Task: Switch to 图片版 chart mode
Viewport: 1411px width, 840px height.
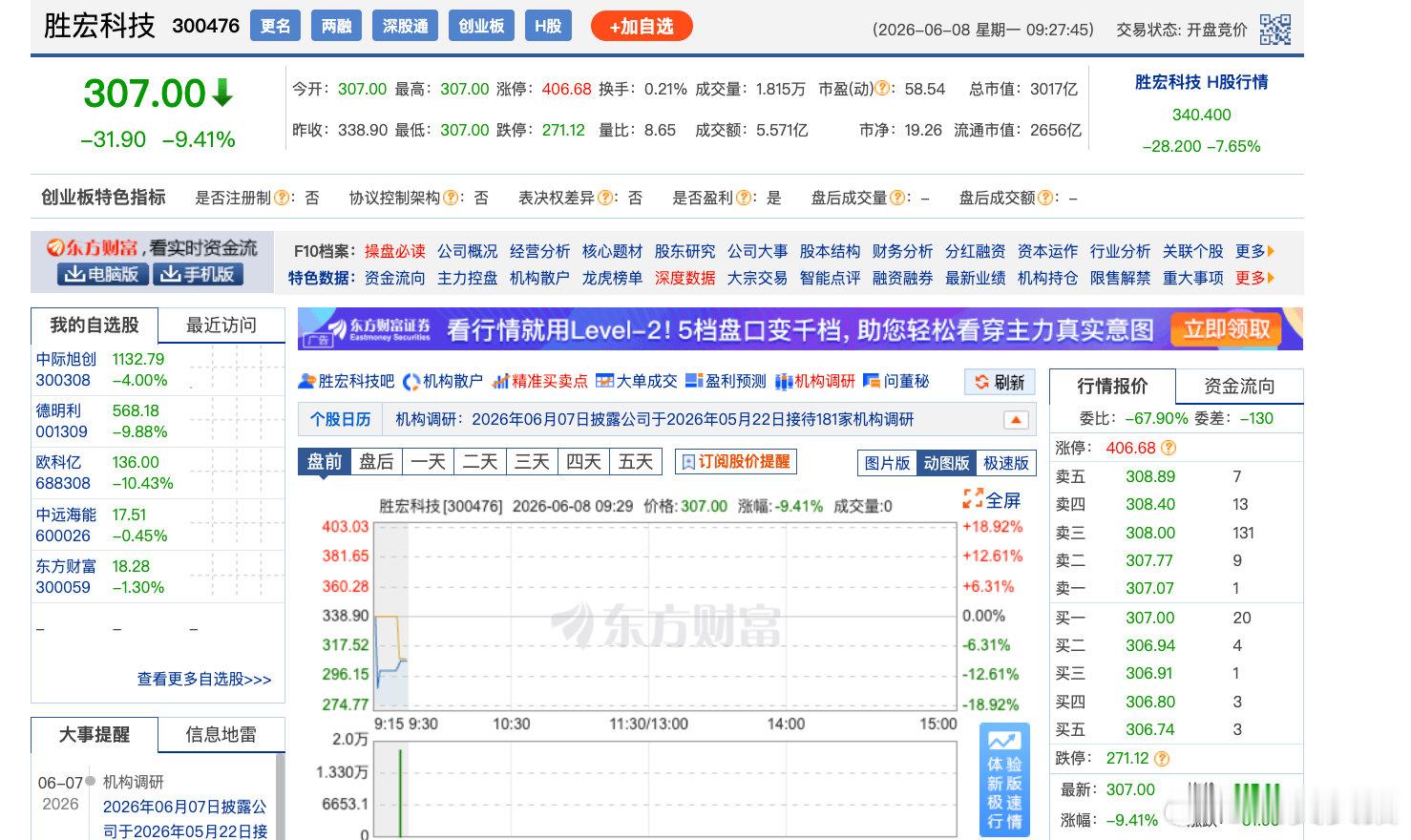Action: pos(887,463)
